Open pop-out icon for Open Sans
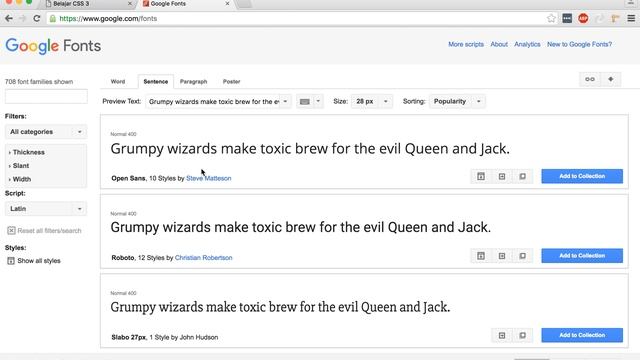This screenshot has height=360, width=640. pos(522,176)
